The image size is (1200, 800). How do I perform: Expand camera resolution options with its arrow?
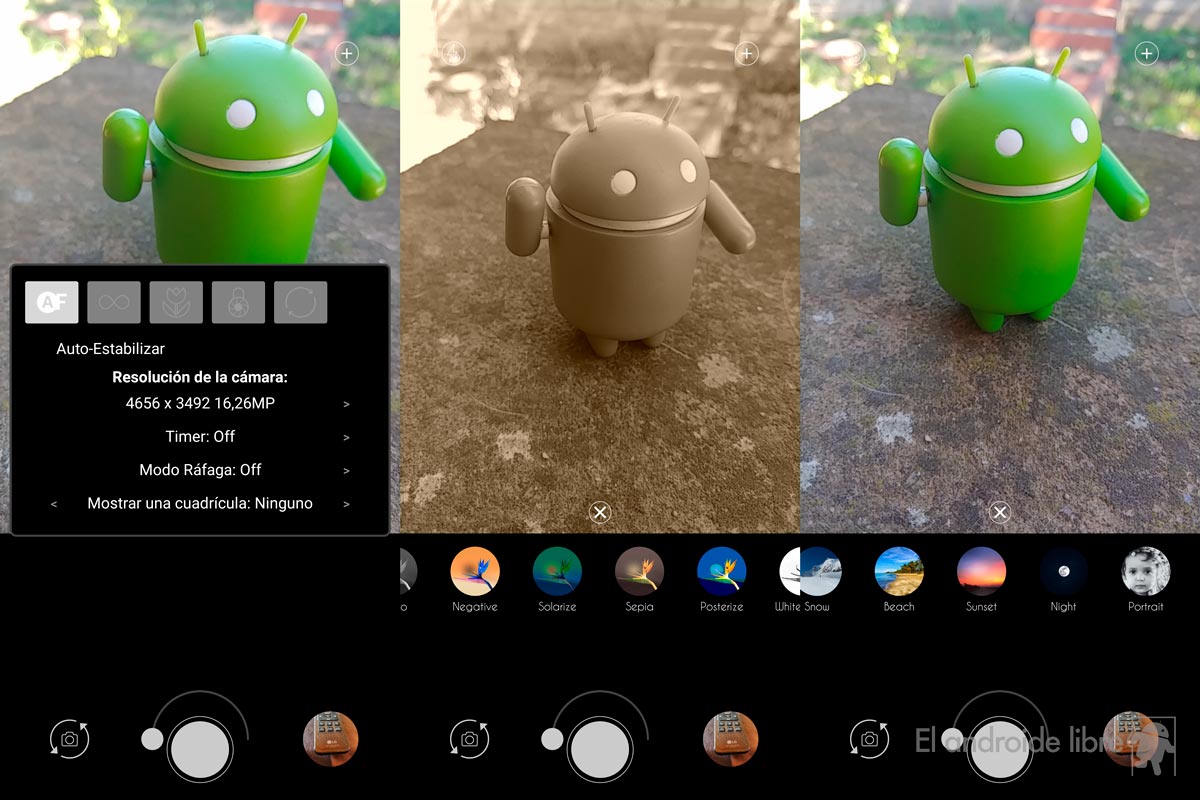pyautogui.click(x=346, y=404)
